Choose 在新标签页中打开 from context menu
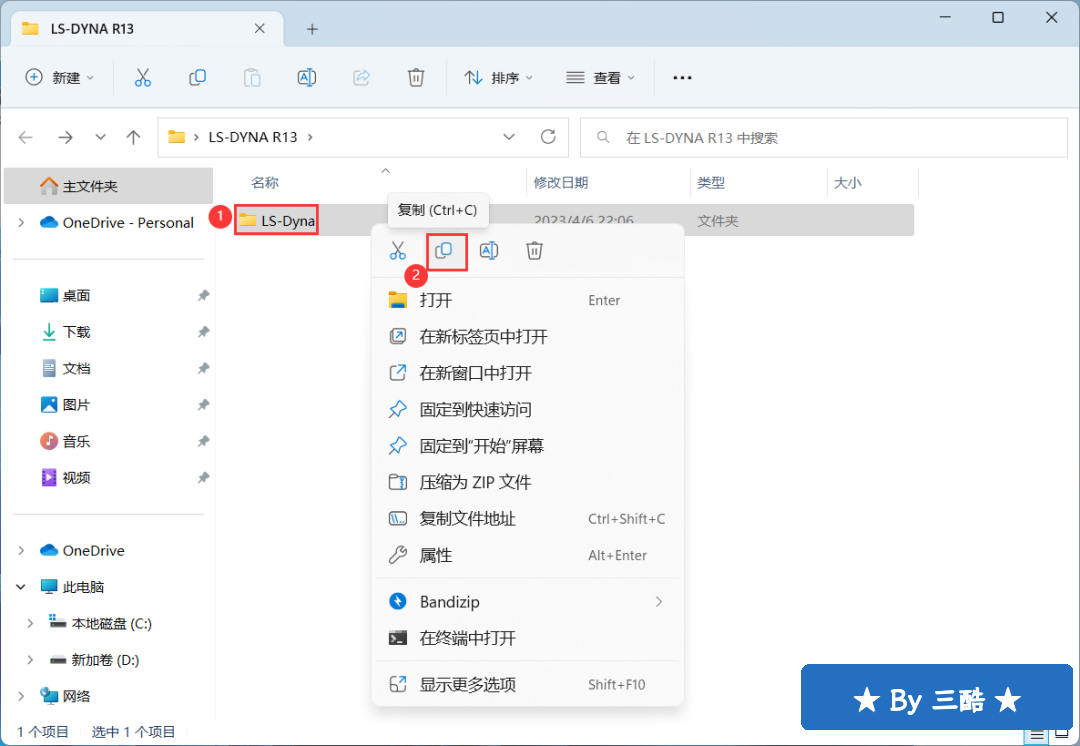Image resolution: width=1080 pixels, height=746 pixels. point(528,337)
